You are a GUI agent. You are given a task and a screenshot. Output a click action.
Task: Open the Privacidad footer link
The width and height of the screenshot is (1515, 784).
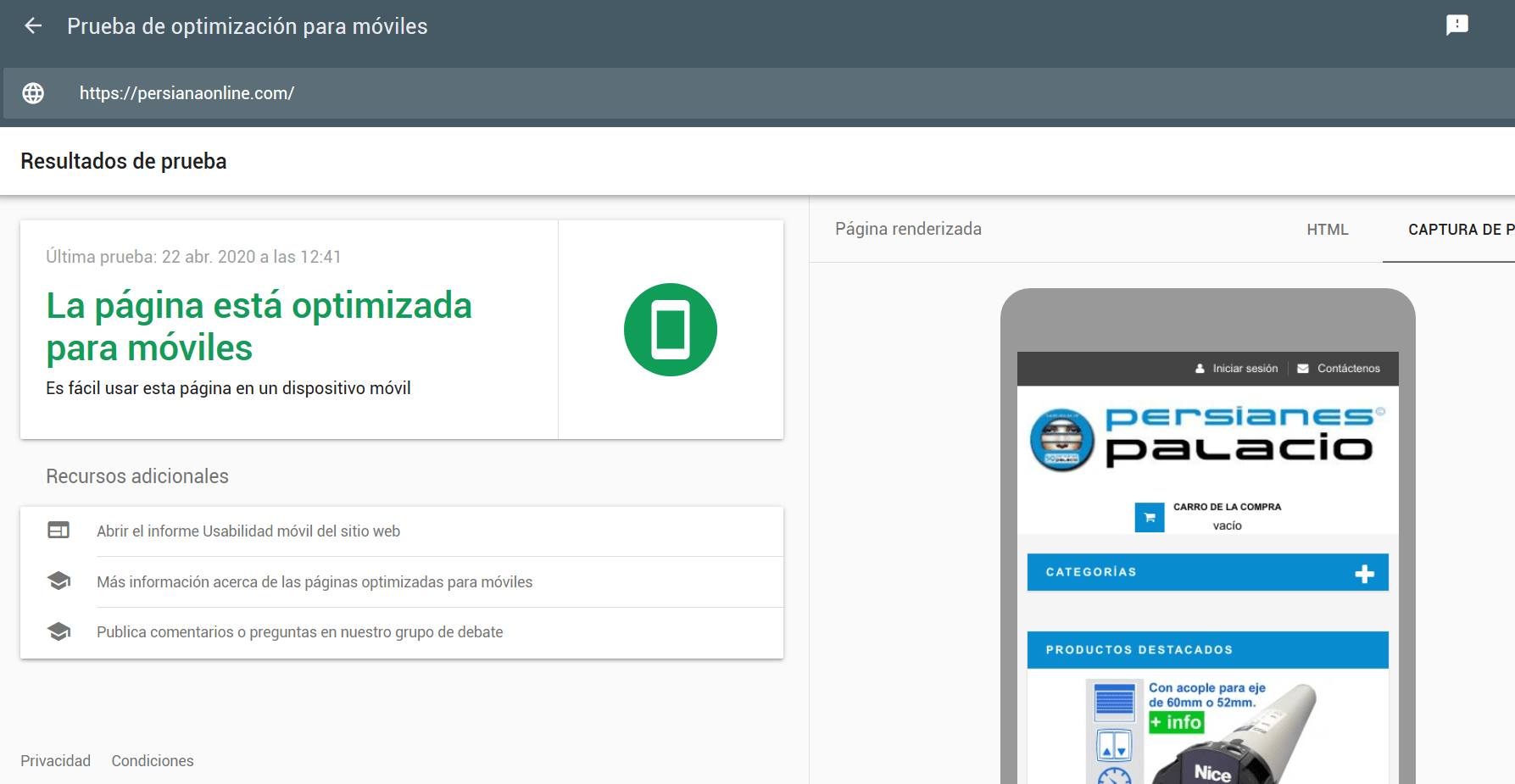tap(55, 761)
